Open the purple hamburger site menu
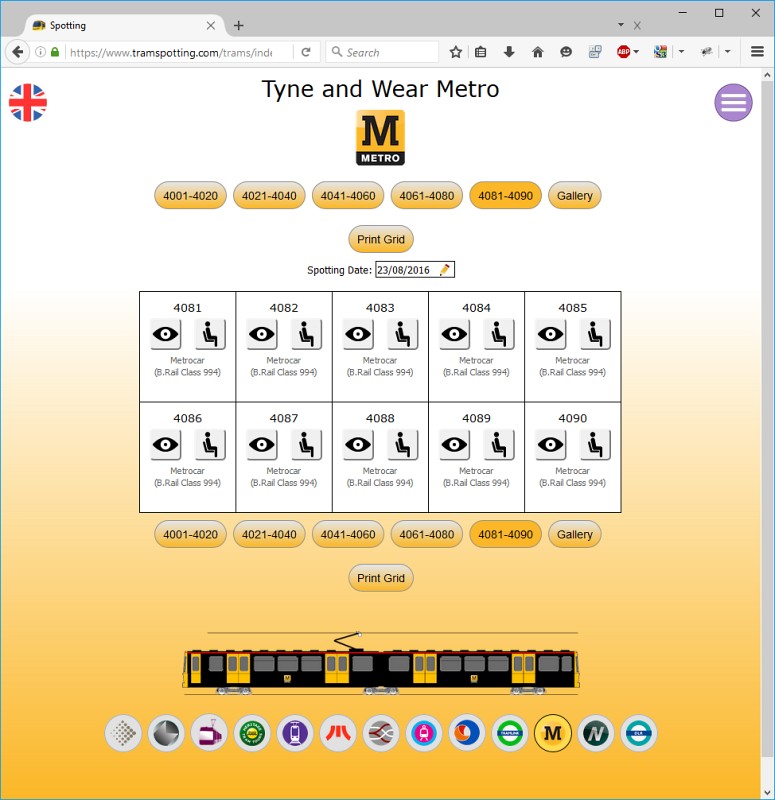The image size is (775, 800). (x=733, y=103)
